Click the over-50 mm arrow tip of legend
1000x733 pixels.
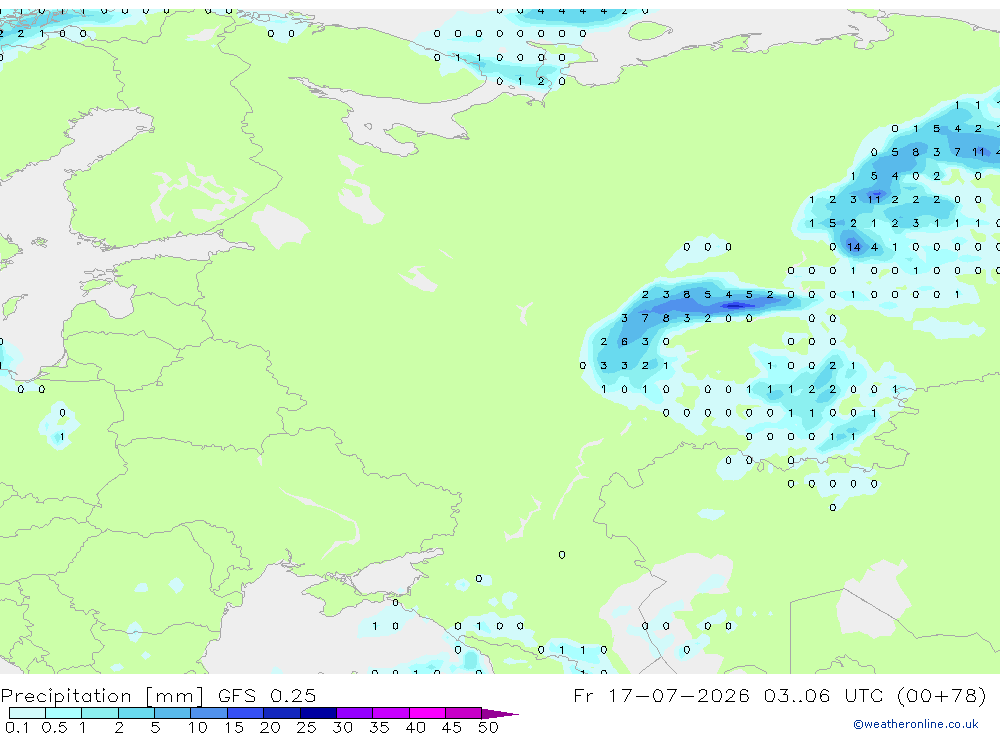tap(500, 713)
